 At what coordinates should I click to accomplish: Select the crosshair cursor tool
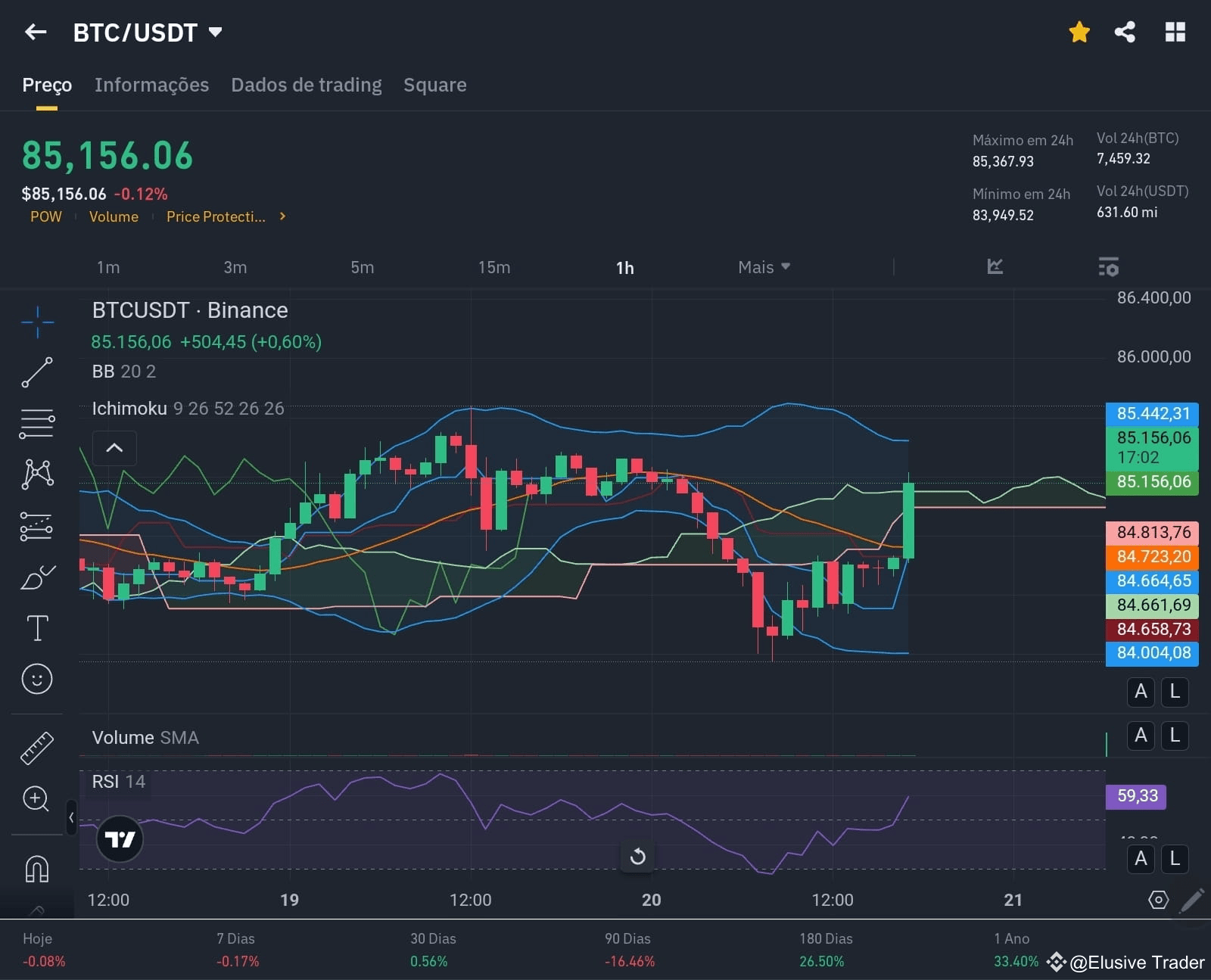(x=37, y=322)
